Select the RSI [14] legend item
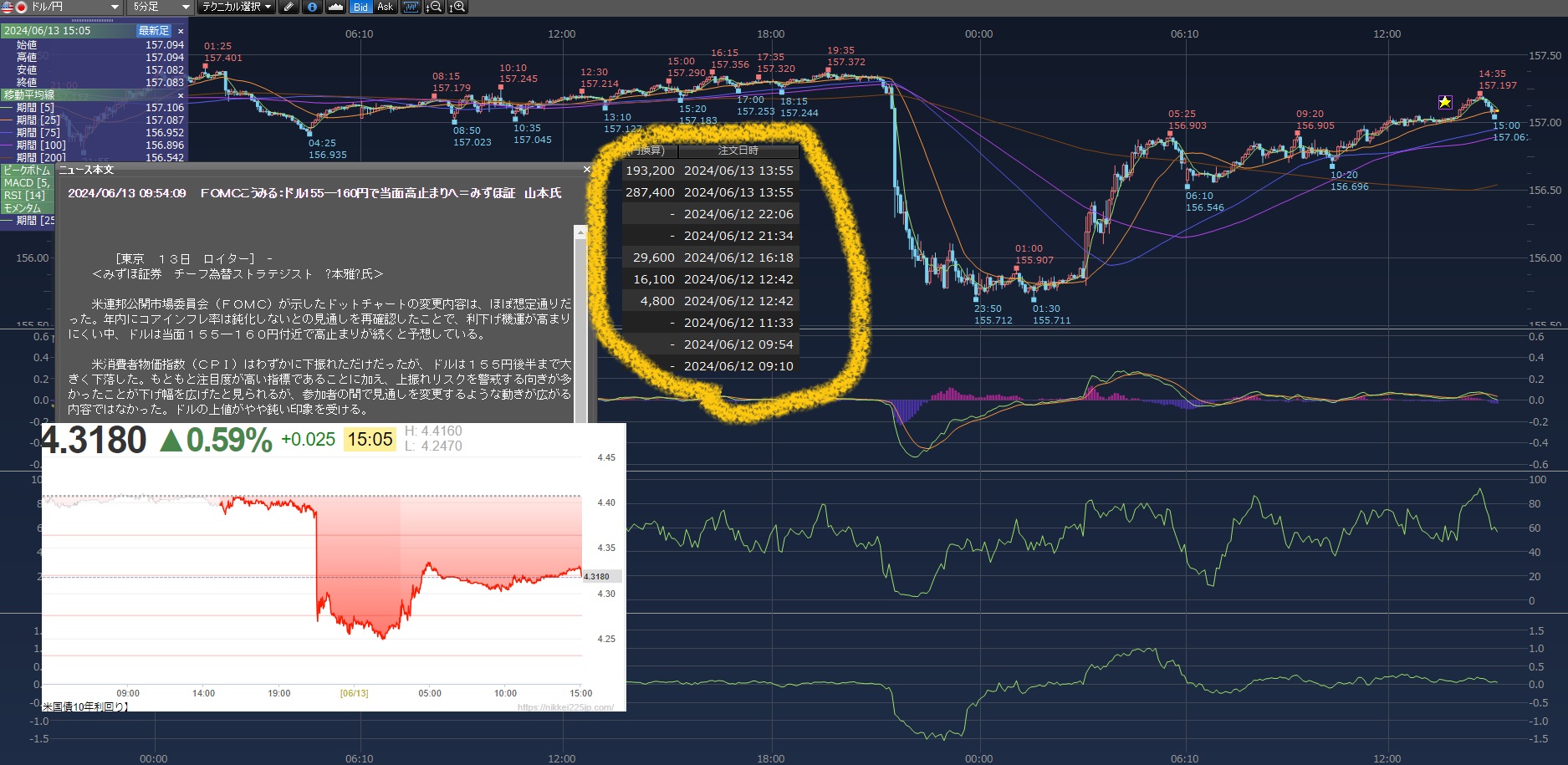Viewport: 1568px width, 765px height. (x=25, y=196)
